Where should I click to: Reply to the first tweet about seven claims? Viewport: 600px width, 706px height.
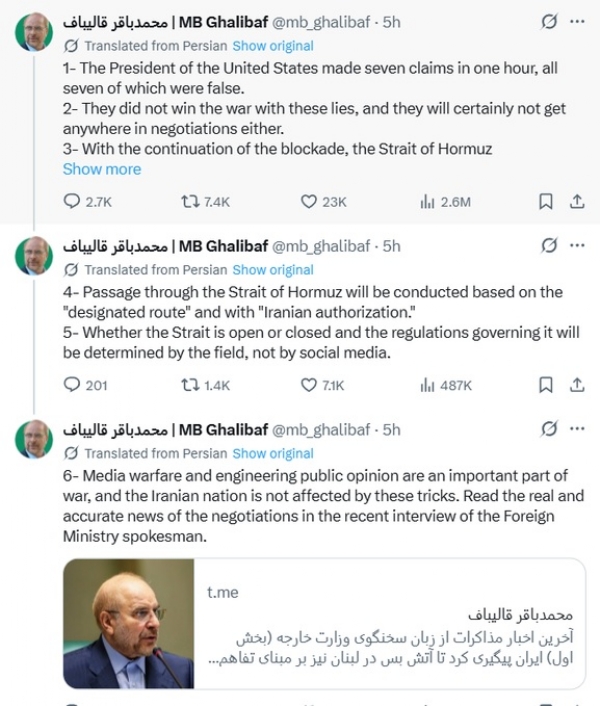[x=72, y=201]
